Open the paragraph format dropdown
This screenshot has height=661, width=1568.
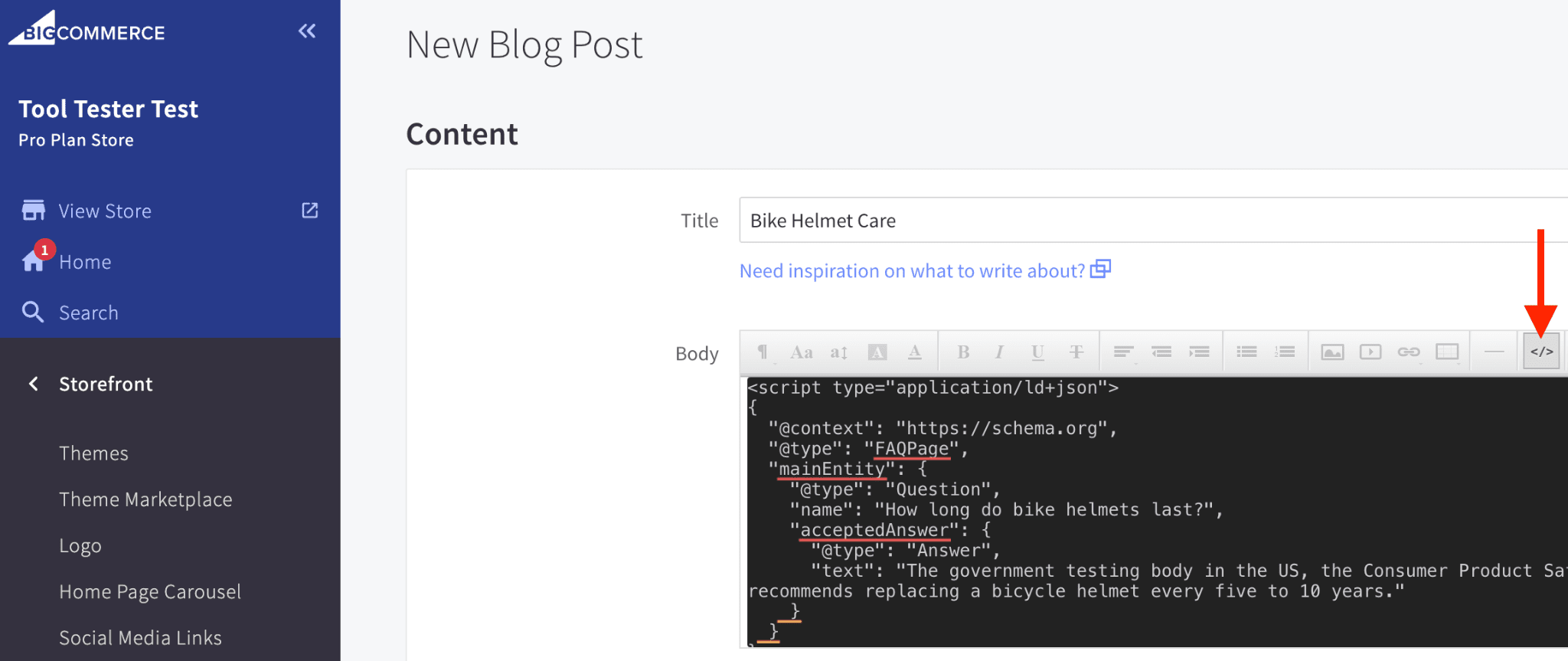click(763, 352)
